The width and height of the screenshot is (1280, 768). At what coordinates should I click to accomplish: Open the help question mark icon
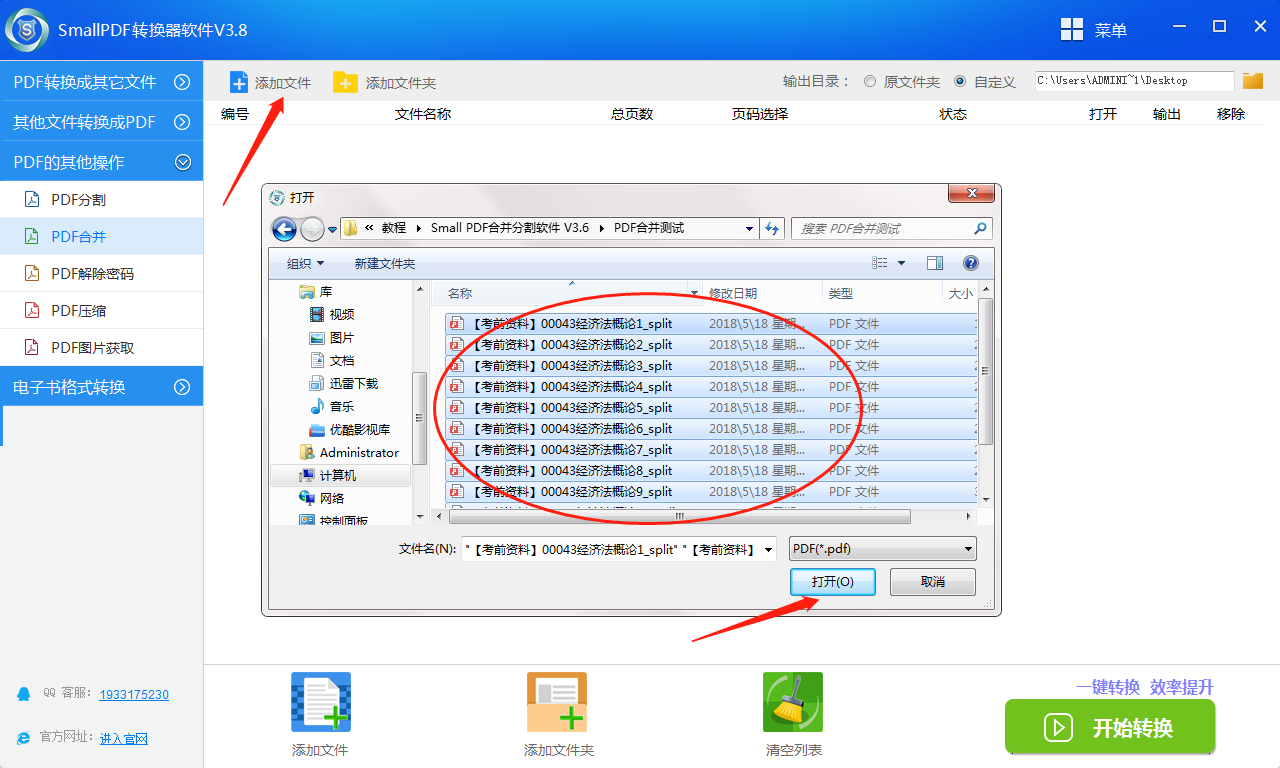pos(970,263)
